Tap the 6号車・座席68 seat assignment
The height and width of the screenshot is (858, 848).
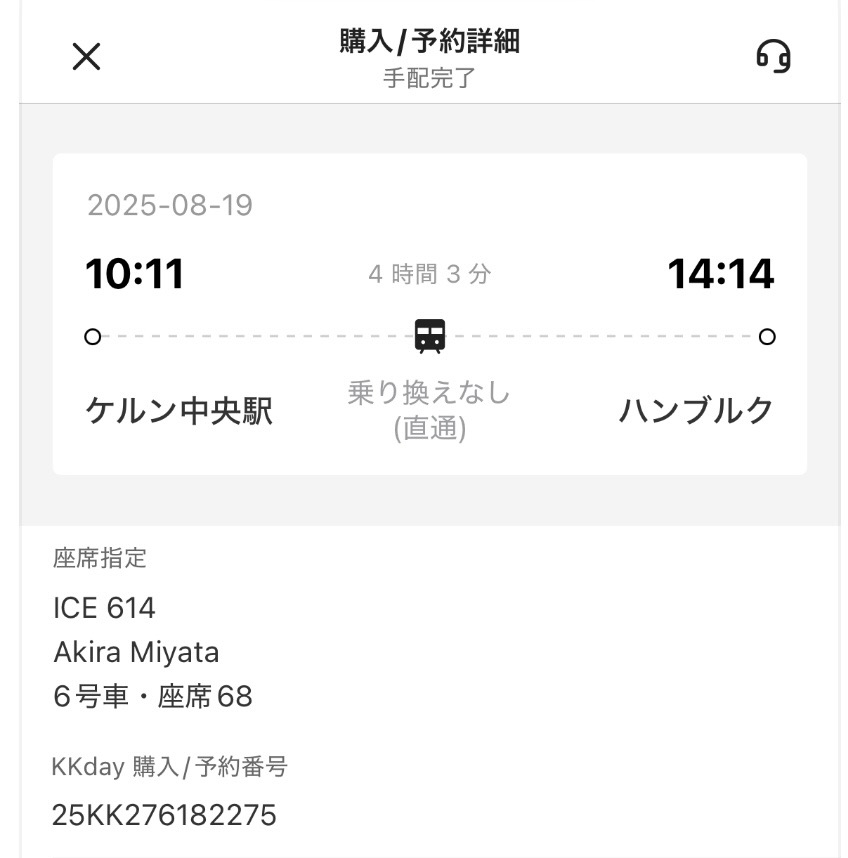click(153, 696)
